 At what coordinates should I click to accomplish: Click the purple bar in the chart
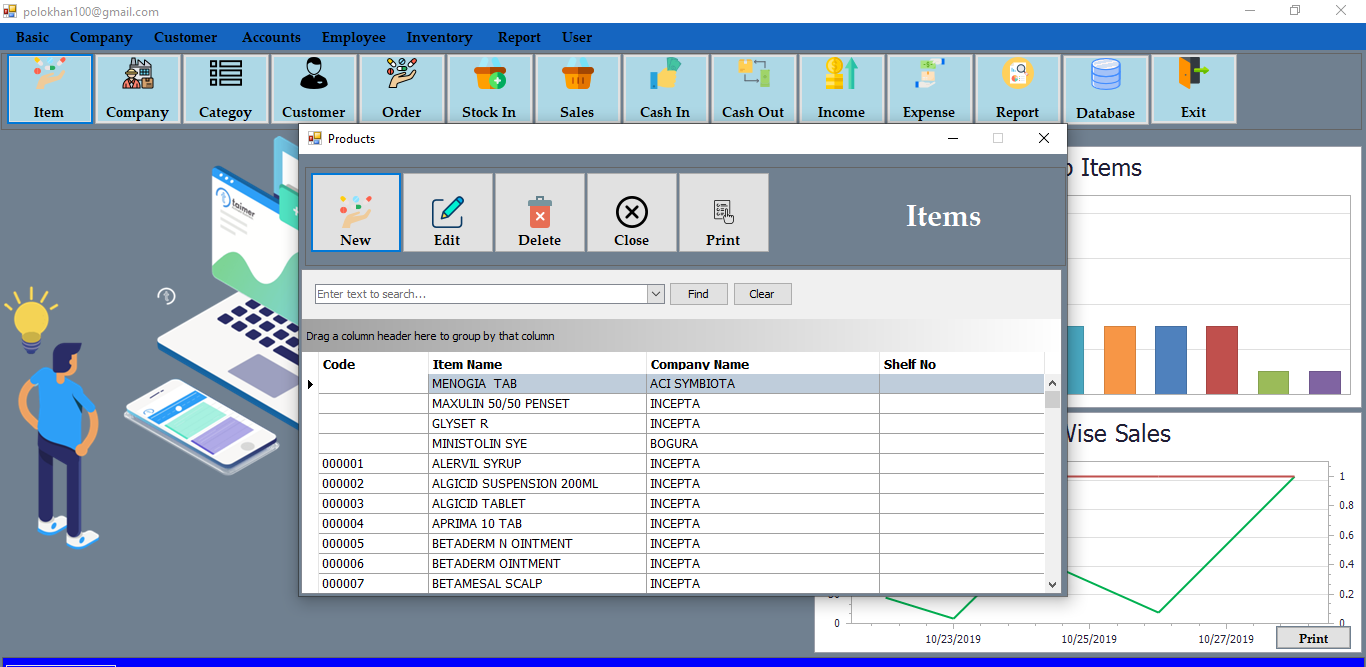point(1325,383)
